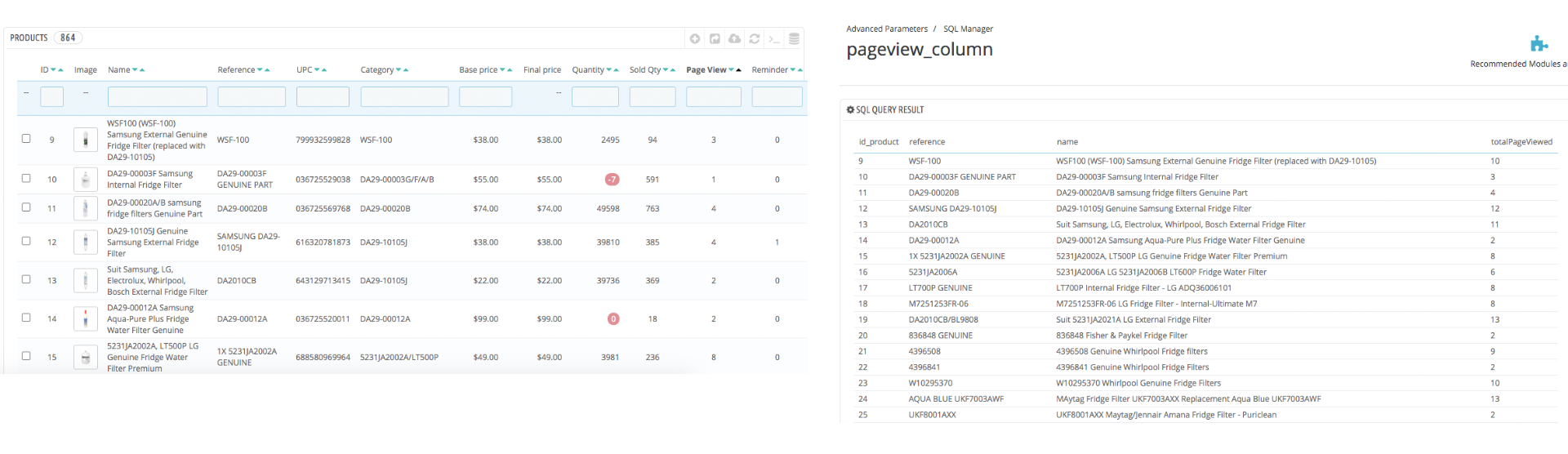Click the export products icon
The height and width of the screenshot is (454, 1568).
pyautogui.click(x=715, y=38)
